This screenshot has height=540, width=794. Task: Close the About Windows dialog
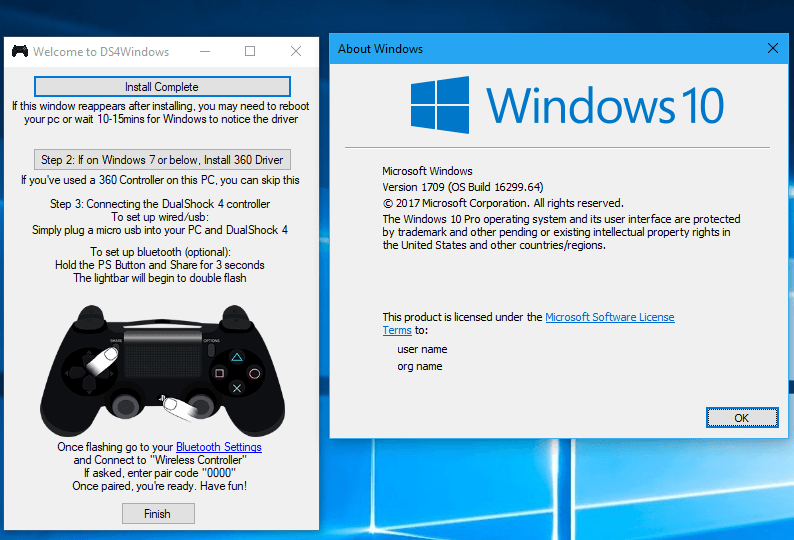773,49
